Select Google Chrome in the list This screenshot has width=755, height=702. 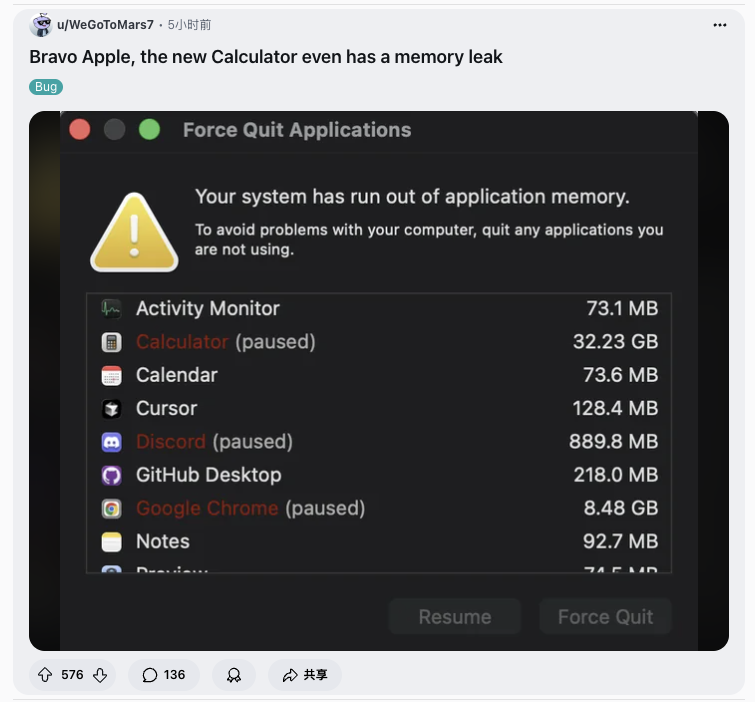click(x=207, y=508)
